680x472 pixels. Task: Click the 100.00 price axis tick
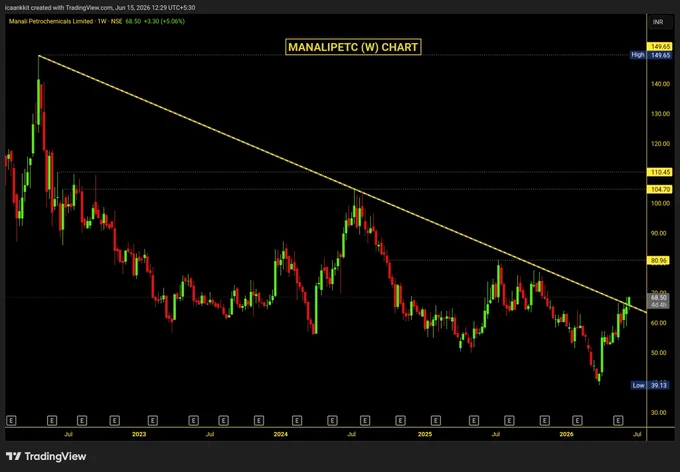[x=660, y=203]
